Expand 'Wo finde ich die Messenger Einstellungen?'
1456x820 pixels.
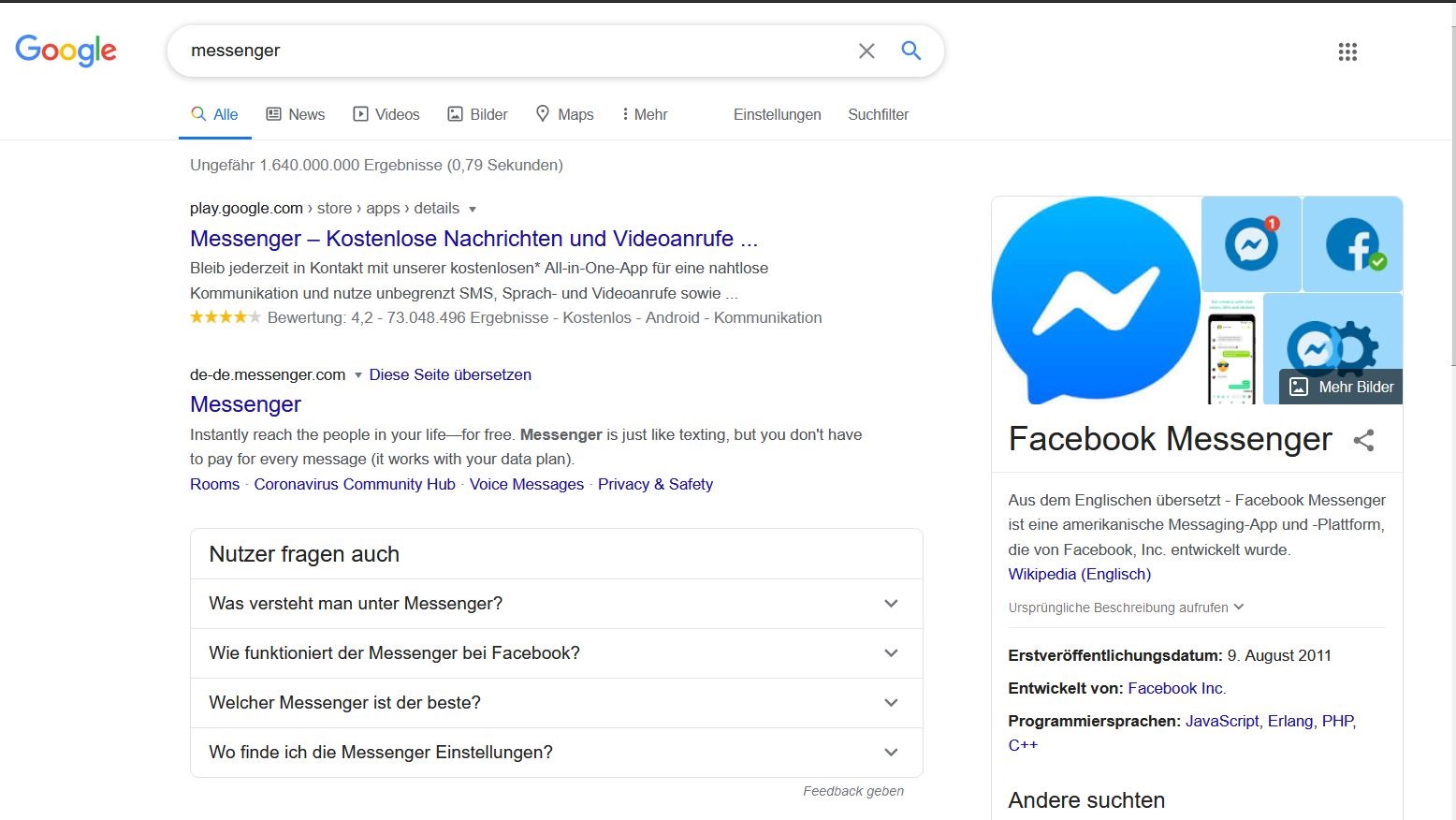[556, 753]
